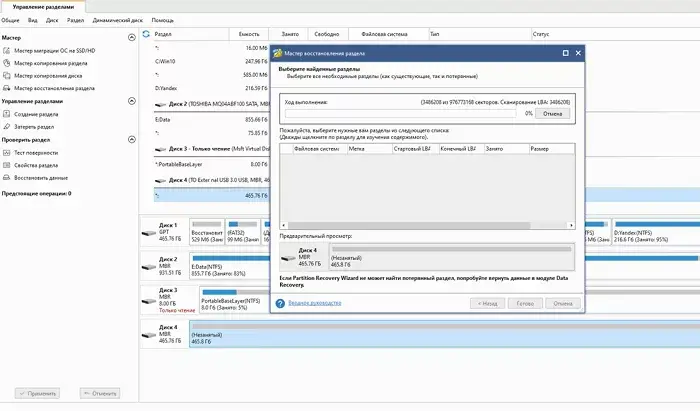Click the Create partition icon
700x411 pixels.
[x=8, y=114]
